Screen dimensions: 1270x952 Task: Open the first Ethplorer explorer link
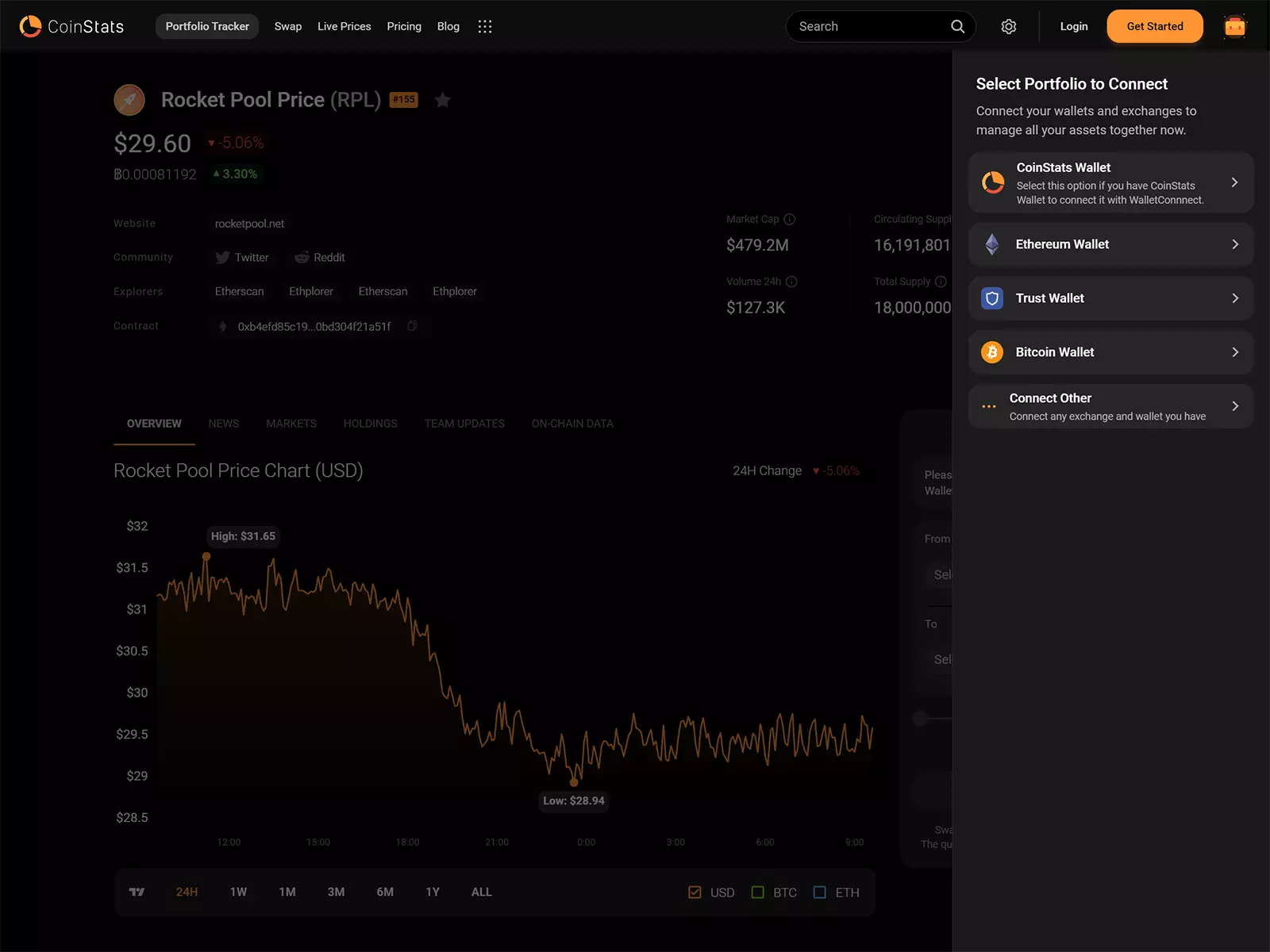(x=311, y=292)
